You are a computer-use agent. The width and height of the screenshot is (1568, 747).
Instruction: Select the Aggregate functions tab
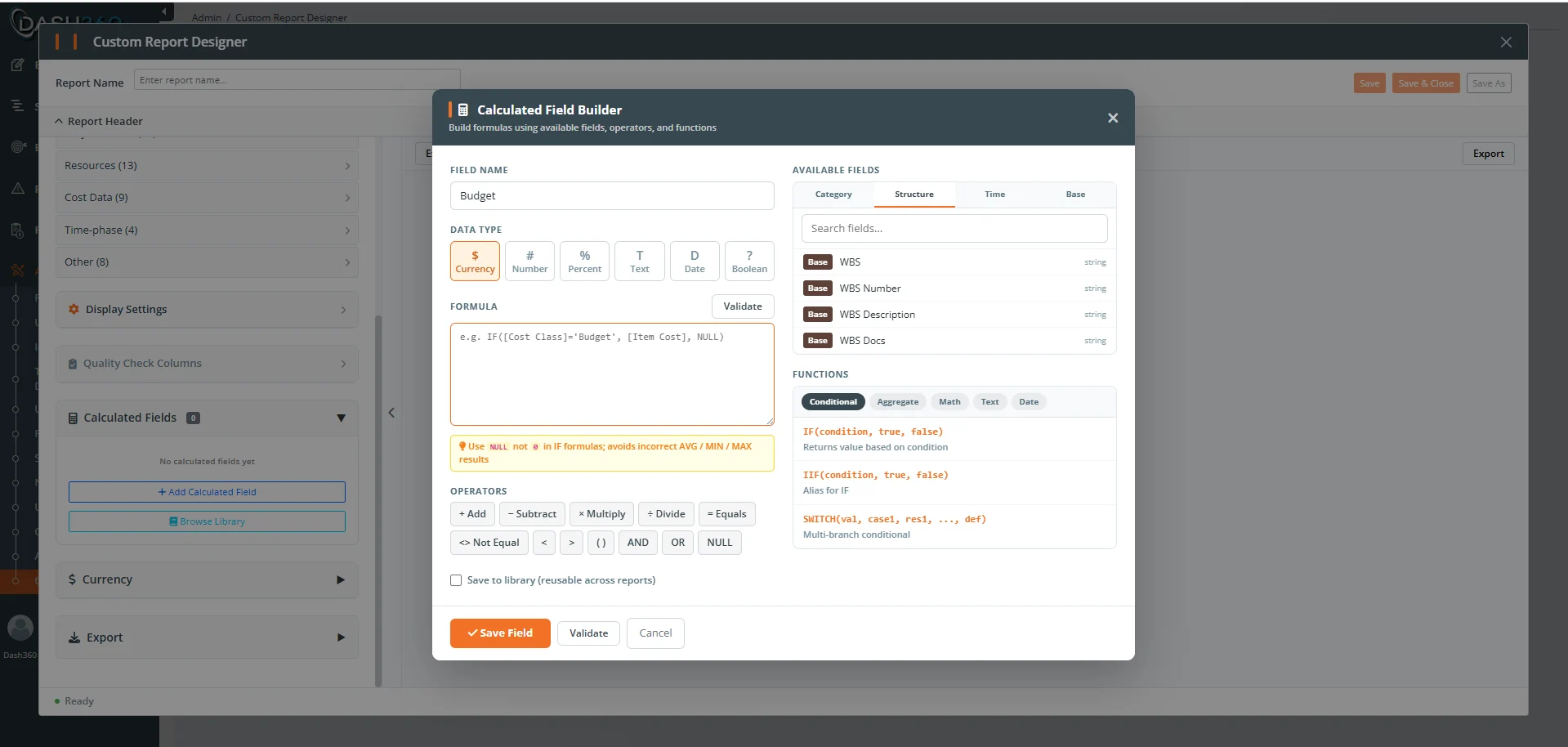[897, 402]
